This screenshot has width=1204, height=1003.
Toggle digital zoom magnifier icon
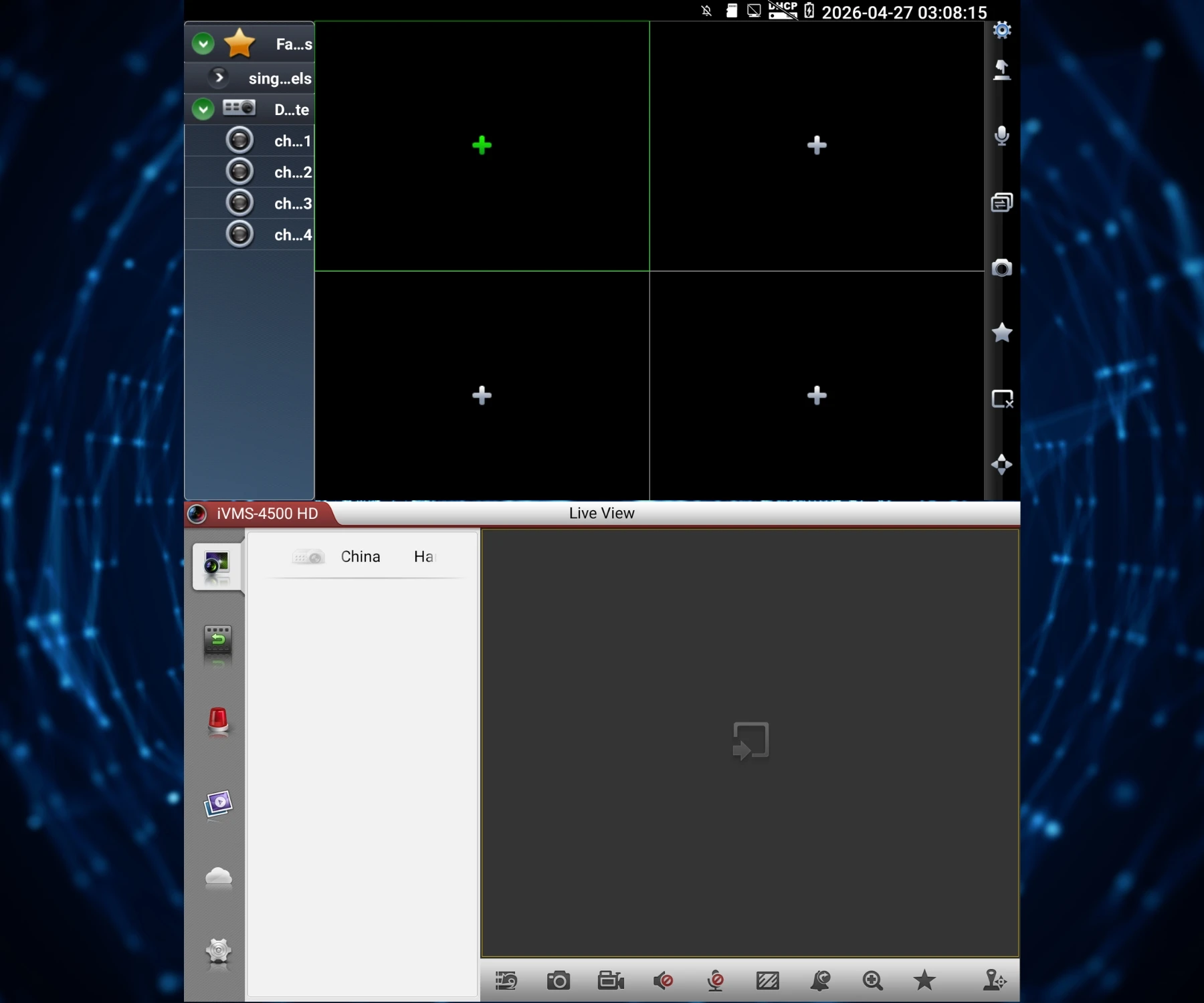[872, 981]
